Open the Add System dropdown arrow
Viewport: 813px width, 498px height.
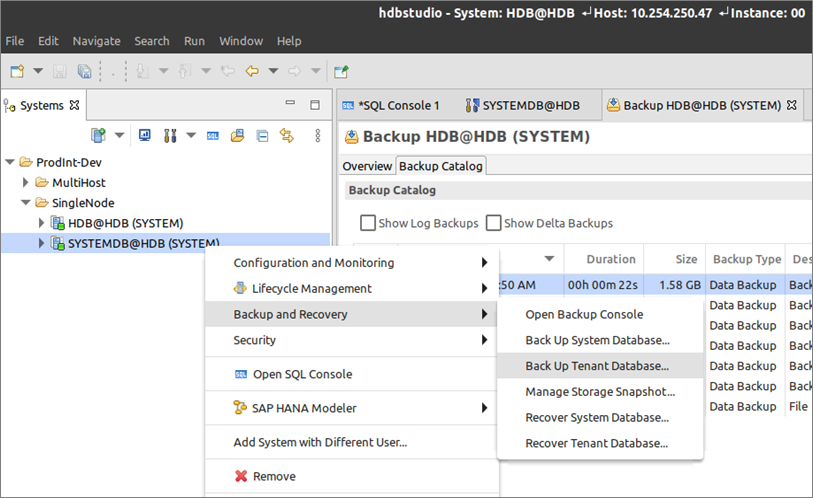point(119,135)
